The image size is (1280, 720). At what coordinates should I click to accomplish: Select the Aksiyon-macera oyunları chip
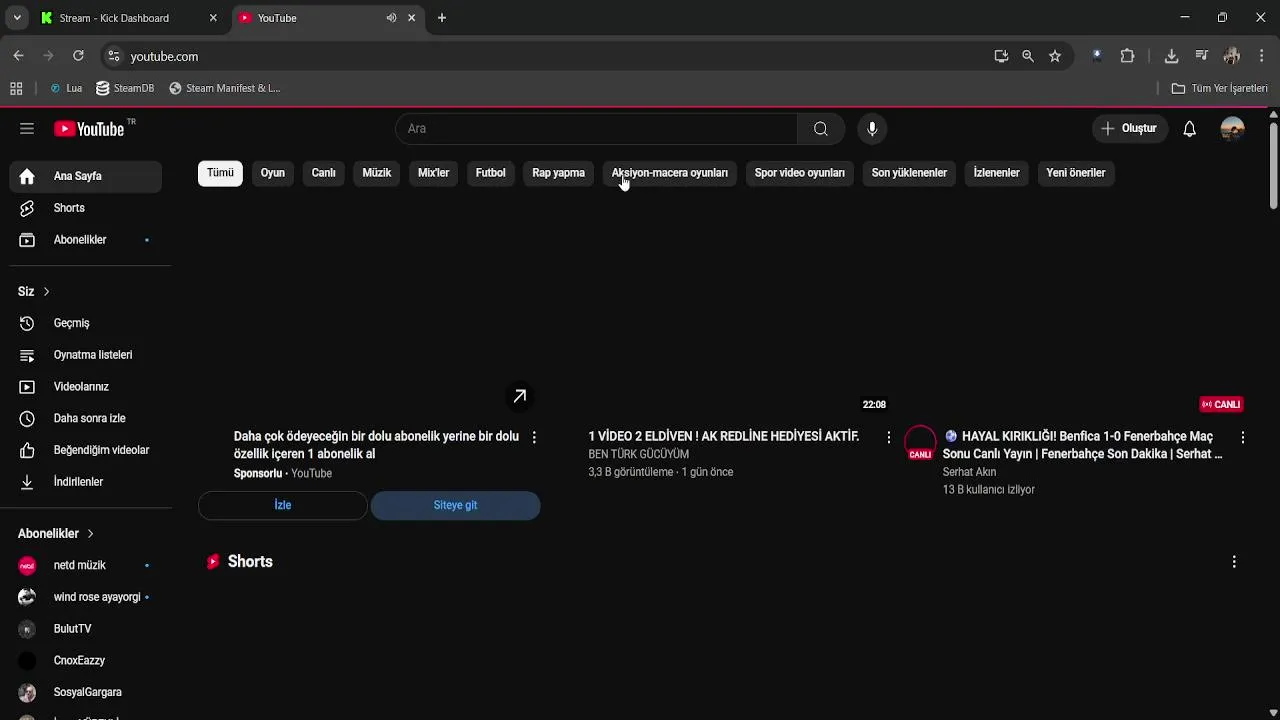click(x=670, y=173)
